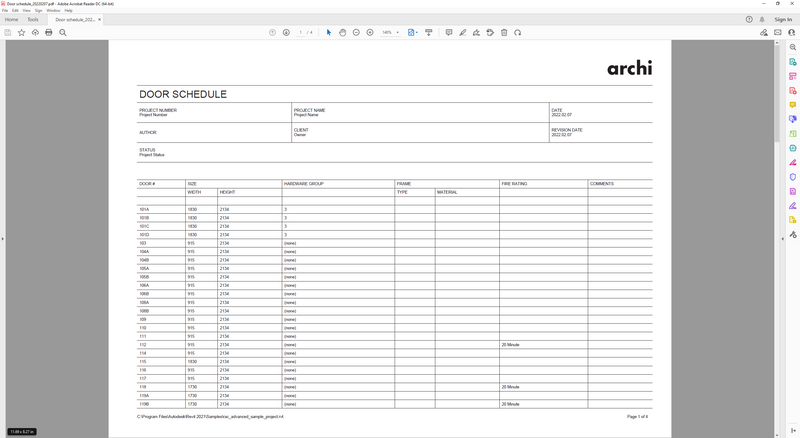Viewport: 800px width, 438px height.
Task: Select the Highlight text pen tool
Action: pyautogui.click(x=462, y=32)
